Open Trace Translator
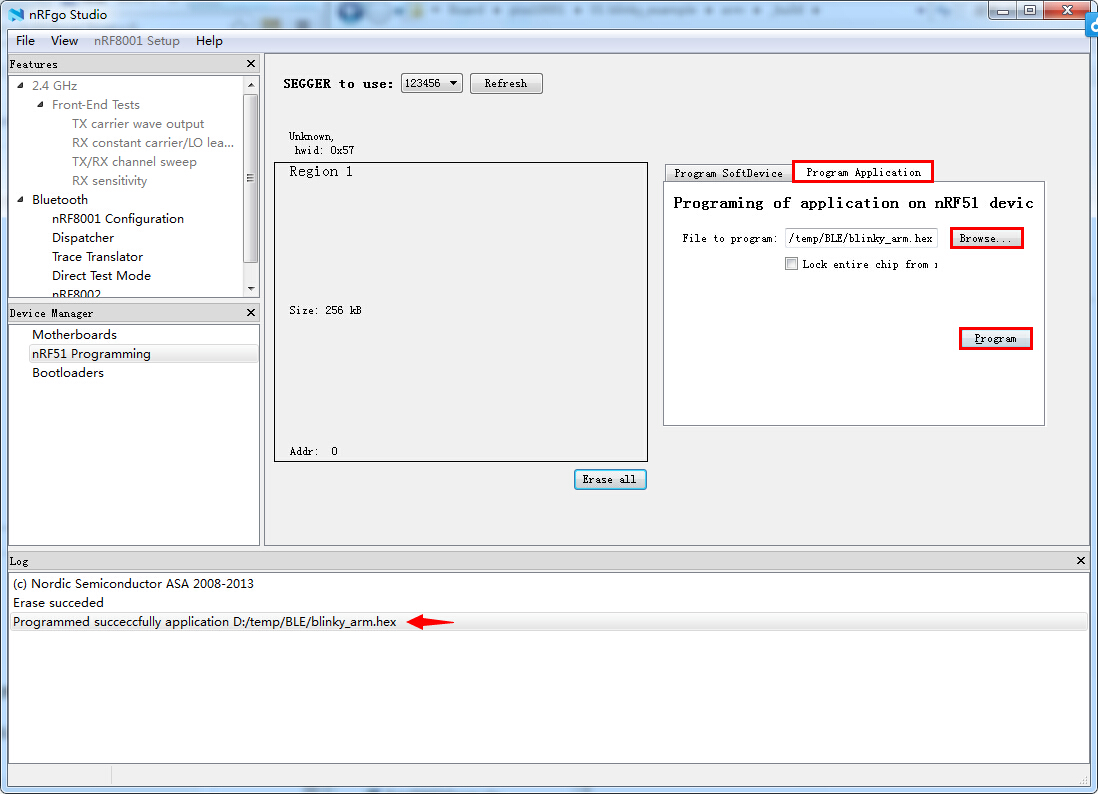Image resolution: width=1098 pixels, height=794 pixels. pos(97,256)
